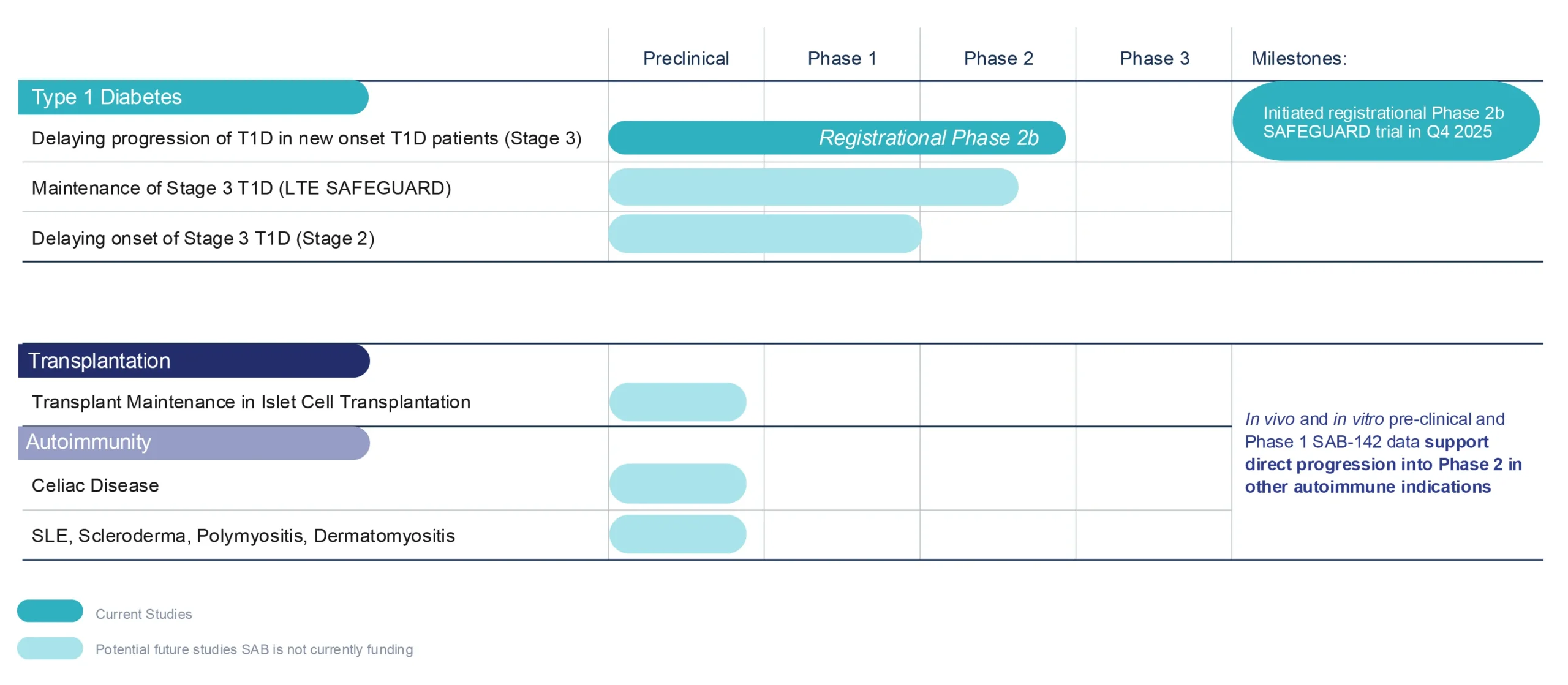
Task: Click the Registrational Phase 2b bar
Action: 836,138
